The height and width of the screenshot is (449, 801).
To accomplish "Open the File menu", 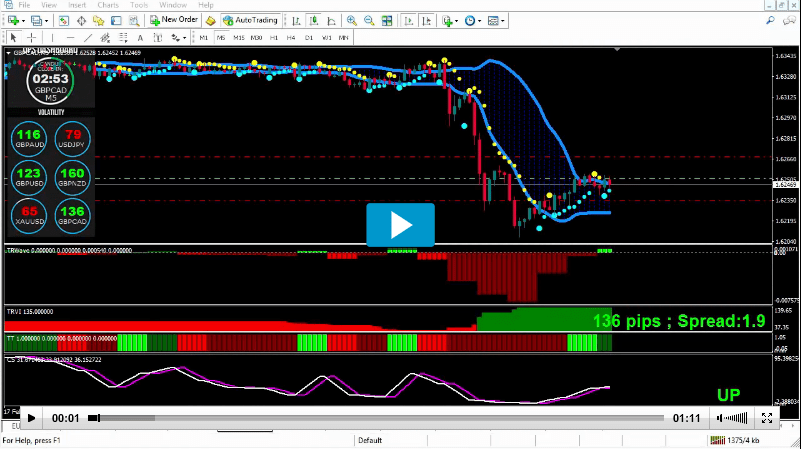I will click(24, 5).
